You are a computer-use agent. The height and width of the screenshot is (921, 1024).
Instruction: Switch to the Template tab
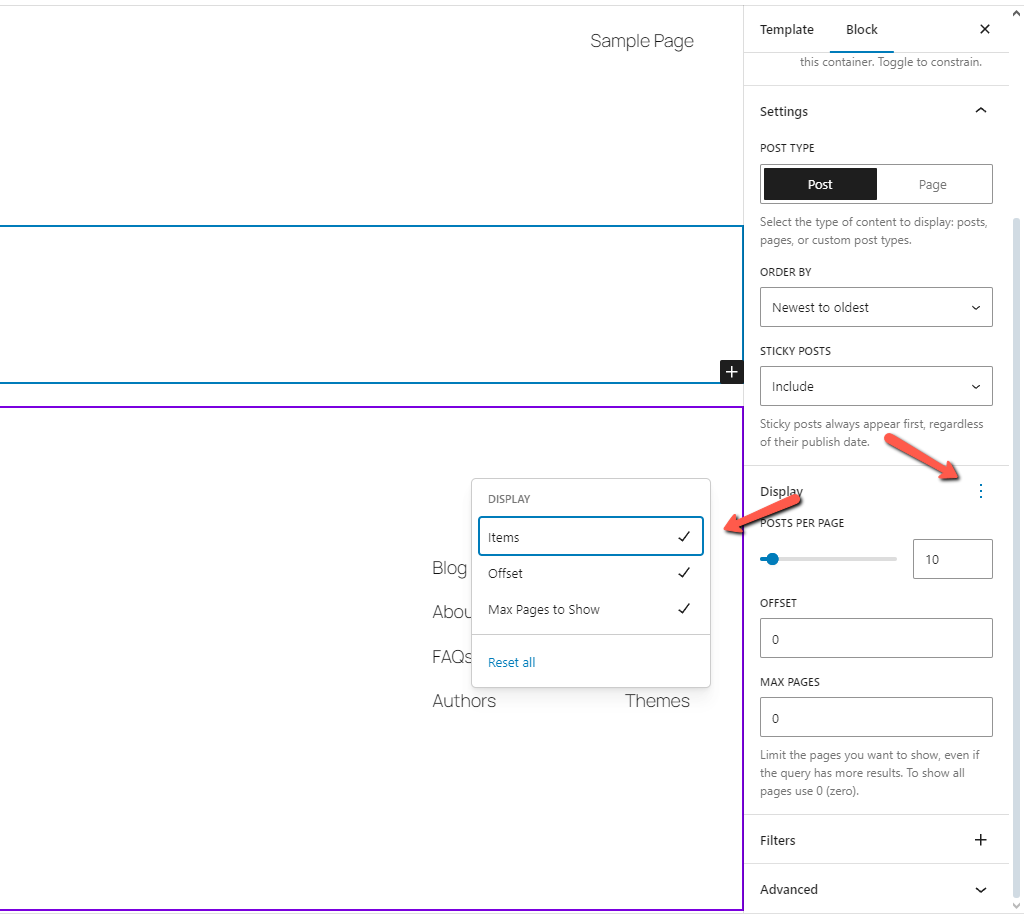(786, 29)
